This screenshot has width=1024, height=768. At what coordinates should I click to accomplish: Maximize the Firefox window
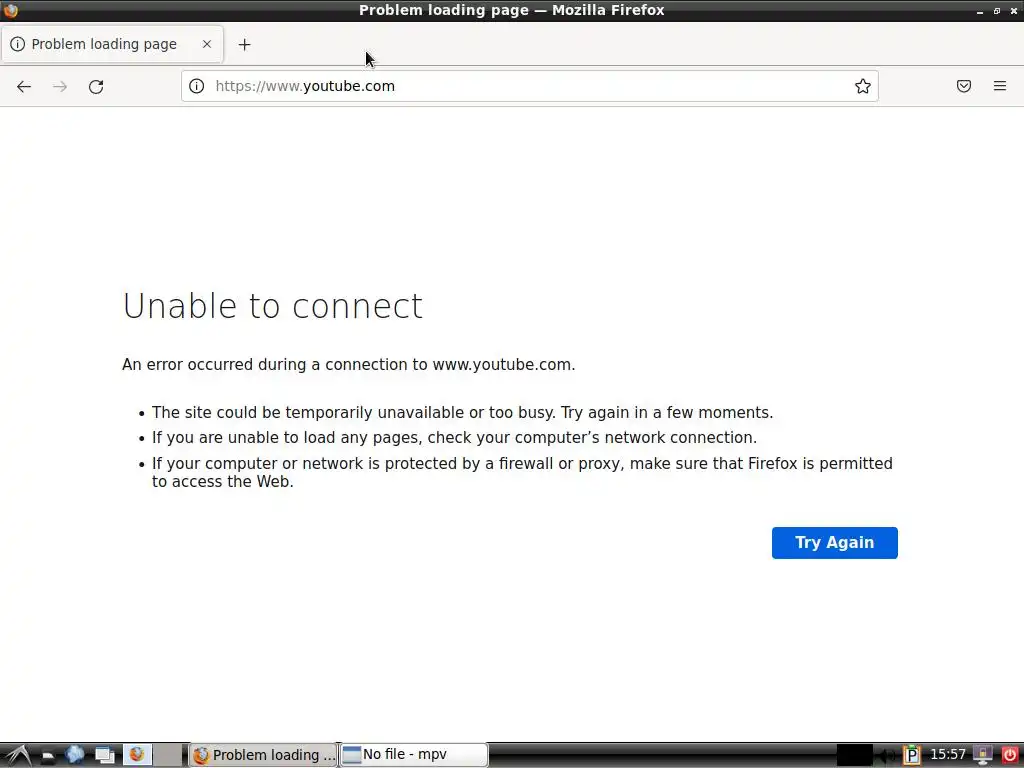coord(997,11)
